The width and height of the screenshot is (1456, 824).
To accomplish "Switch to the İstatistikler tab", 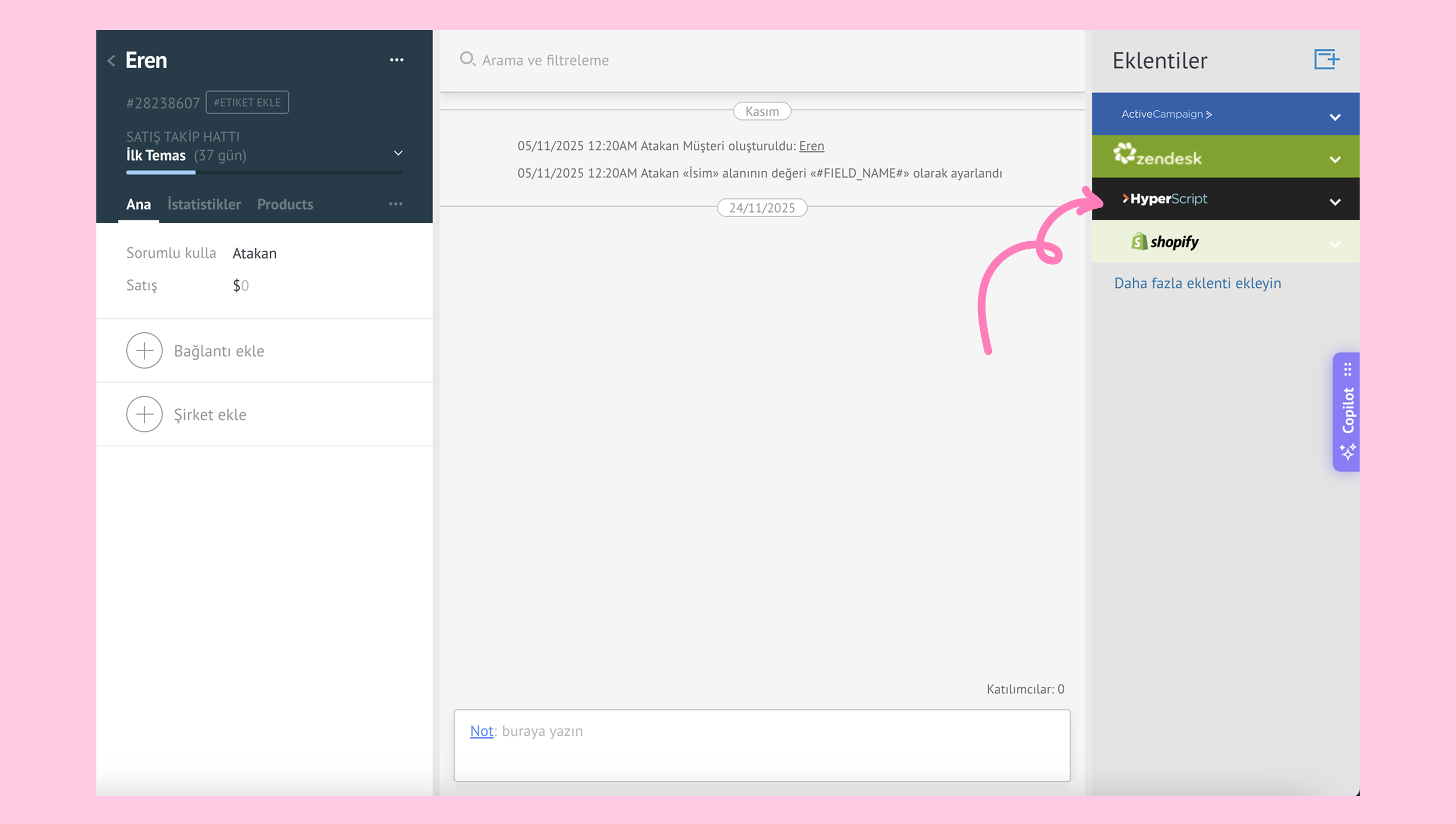I will [204, 204].
